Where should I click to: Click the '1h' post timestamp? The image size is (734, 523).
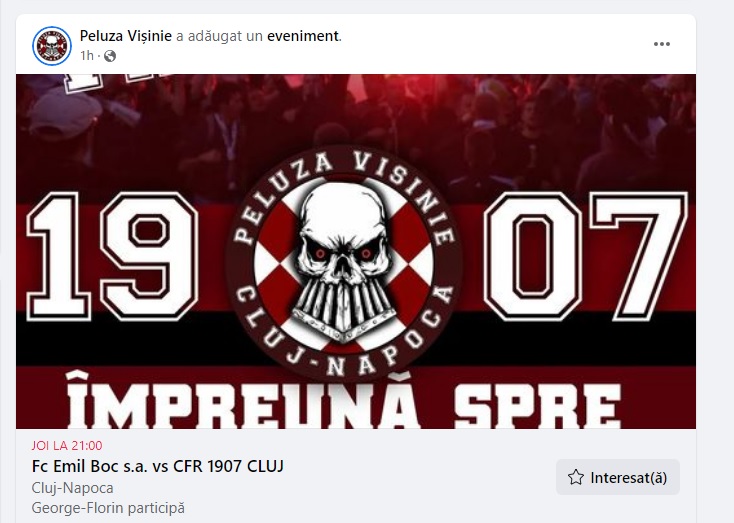pyautogui.click(x=87, y=56)
